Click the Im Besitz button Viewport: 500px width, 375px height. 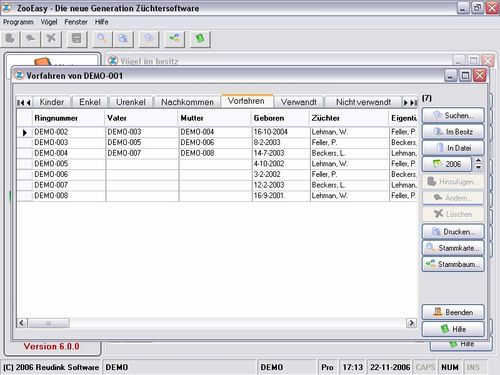pos(453,132)
